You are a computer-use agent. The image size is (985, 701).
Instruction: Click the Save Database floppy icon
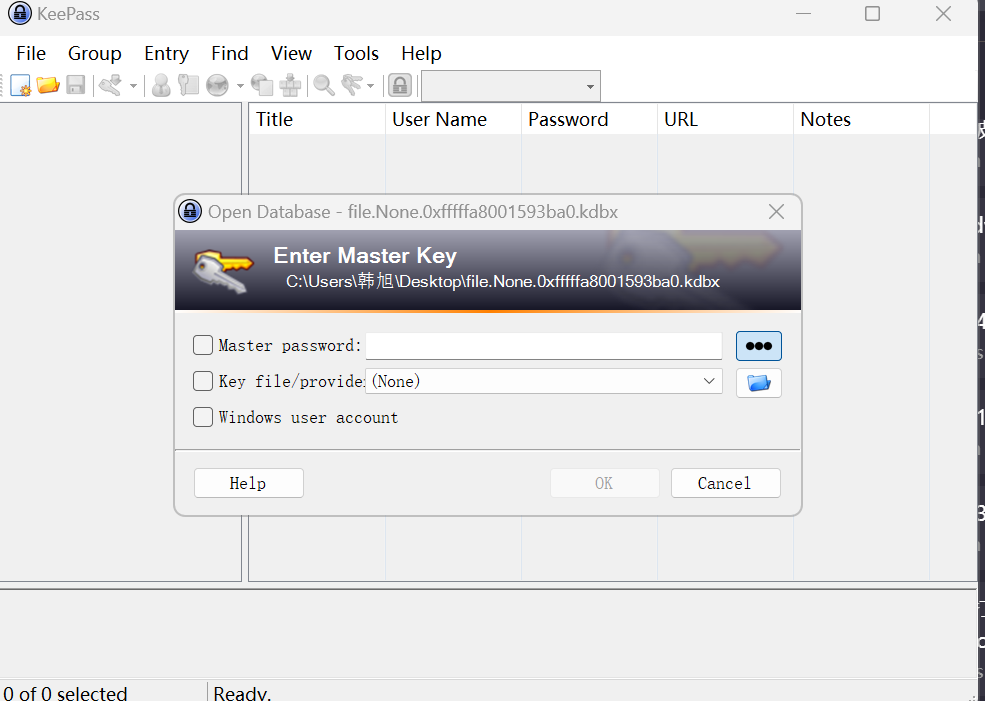pyautogui.click(x=76, y=85)
